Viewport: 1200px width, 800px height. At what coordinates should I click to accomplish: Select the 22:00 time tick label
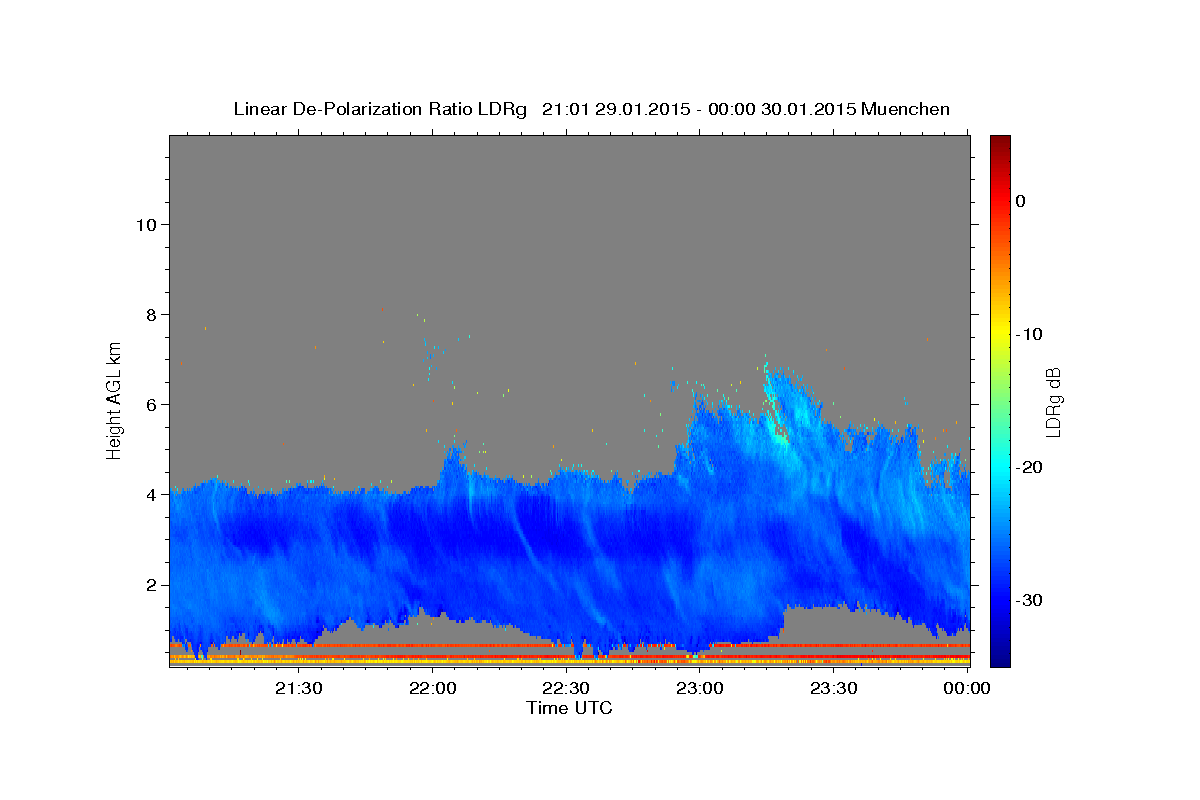(433, 688)
